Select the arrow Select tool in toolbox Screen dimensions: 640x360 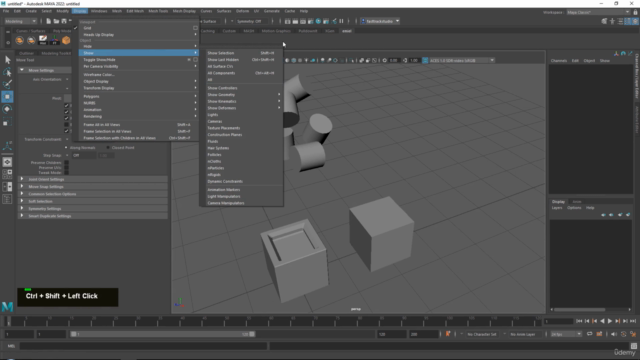(x=7, y=60)
